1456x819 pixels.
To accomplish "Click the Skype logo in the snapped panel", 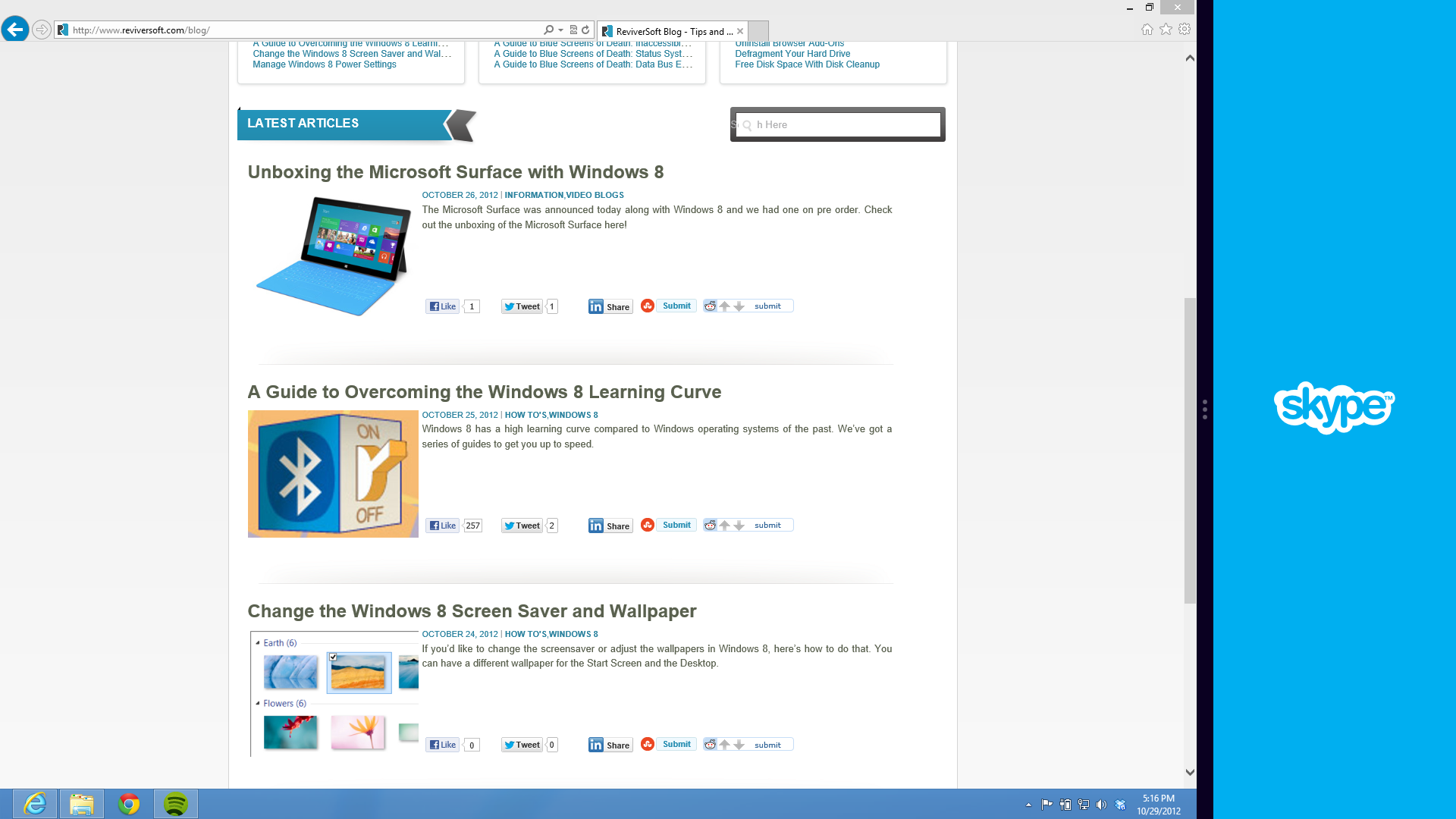I will pyautogui.click(x=1334, y=408).
